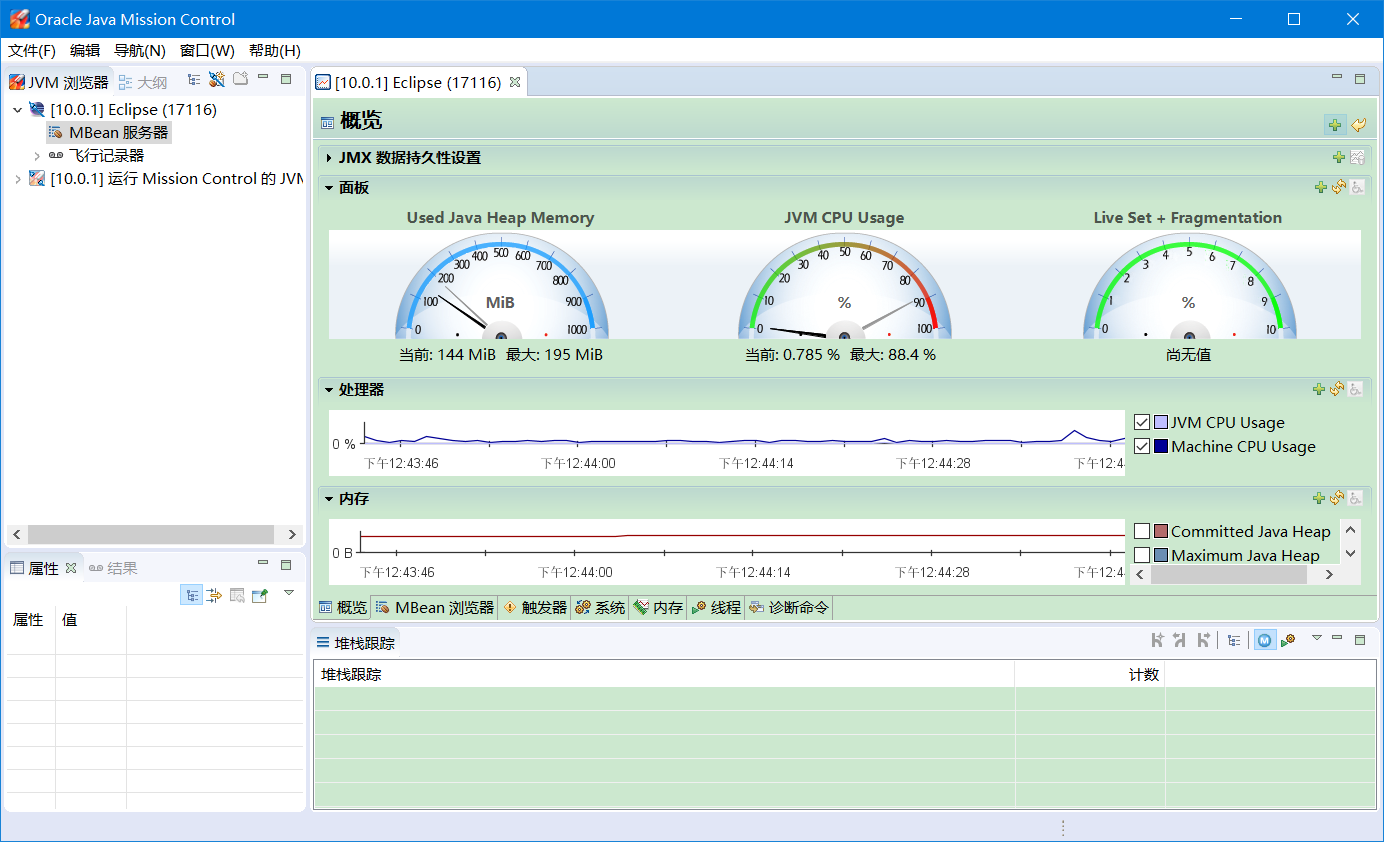Close the [10.0.1] Eclipse (17116) editor tab
1384x842 pixels.
[515, 83]
